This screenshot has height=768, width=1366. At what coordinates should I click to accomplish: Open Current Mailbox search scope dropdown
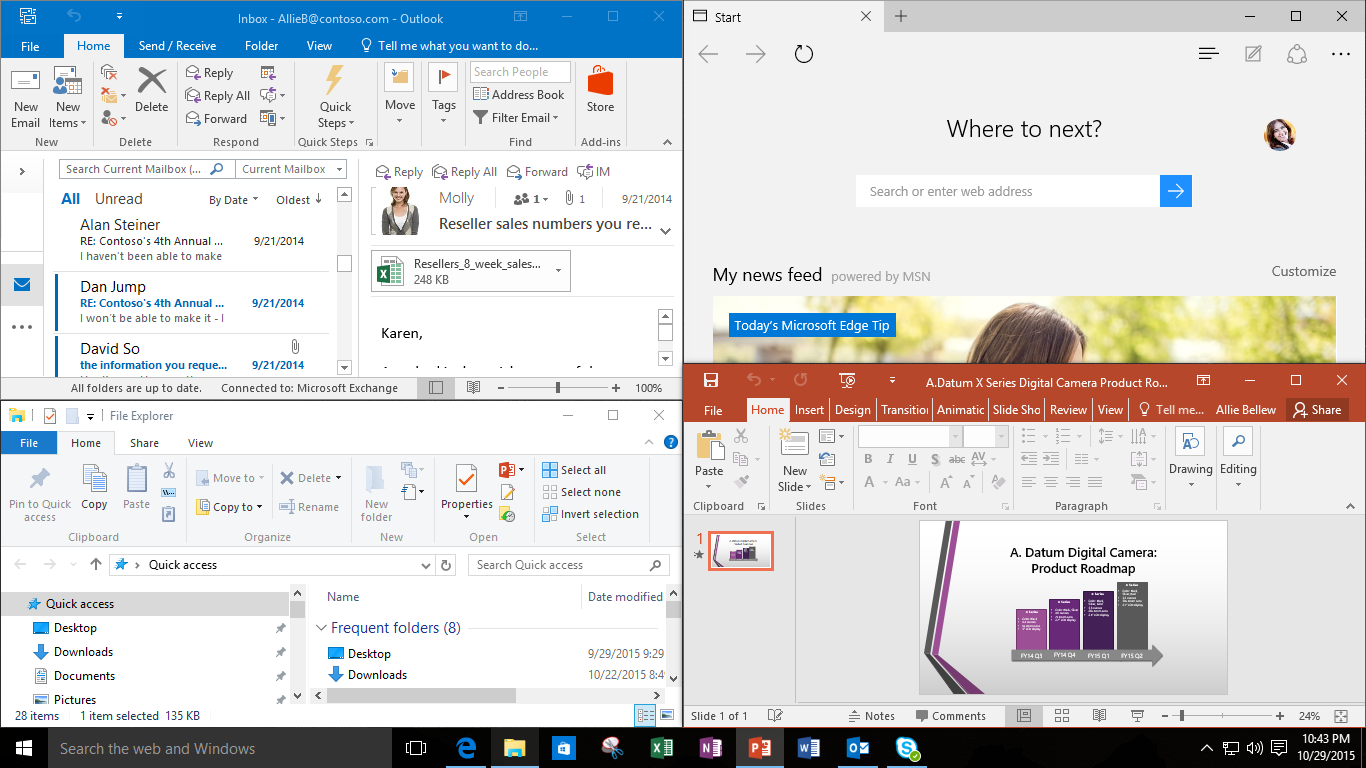(291, 169)
